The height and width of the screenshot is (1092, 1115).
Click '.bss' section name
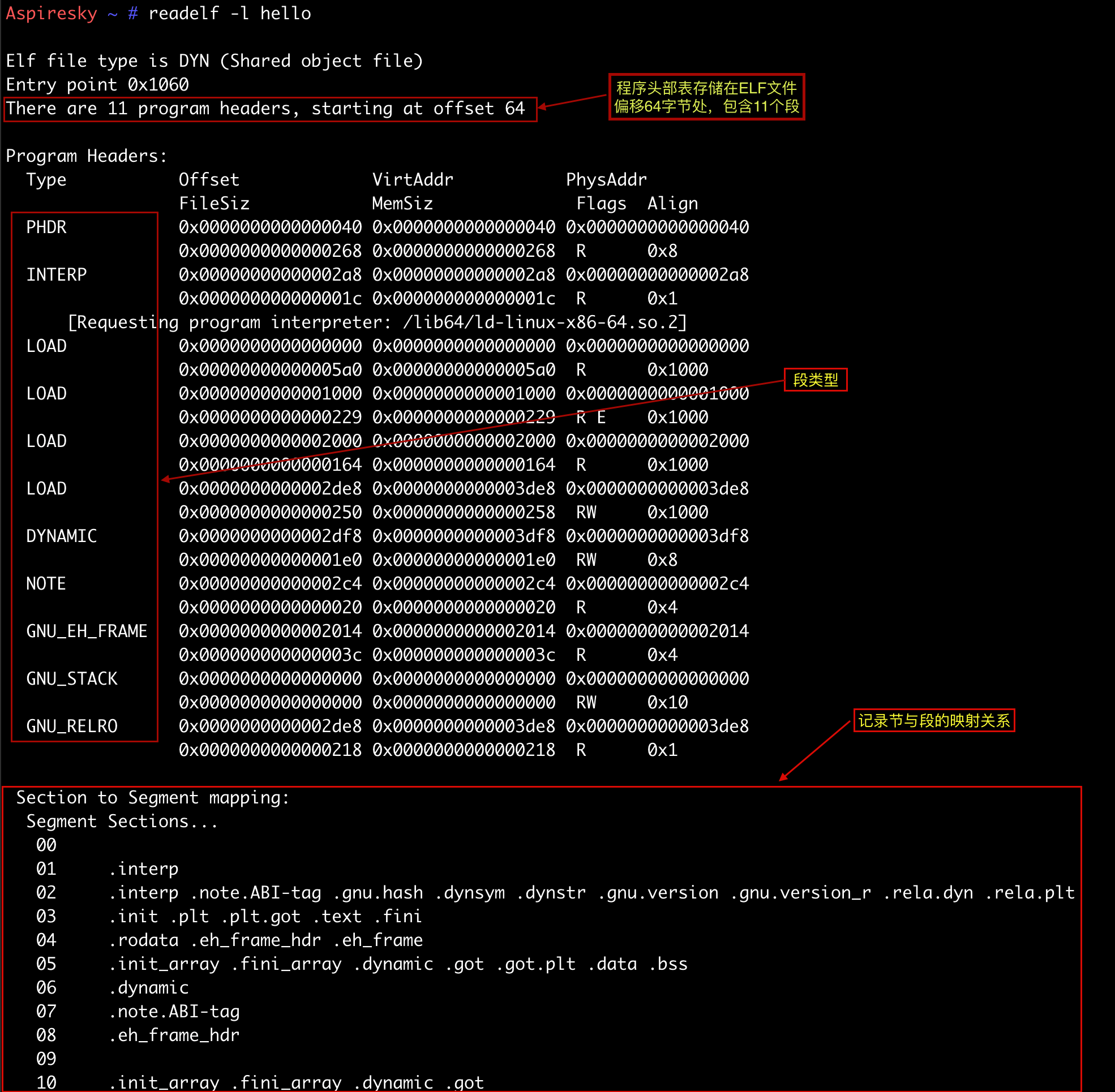pyautogui.click(x=667, y=964)
